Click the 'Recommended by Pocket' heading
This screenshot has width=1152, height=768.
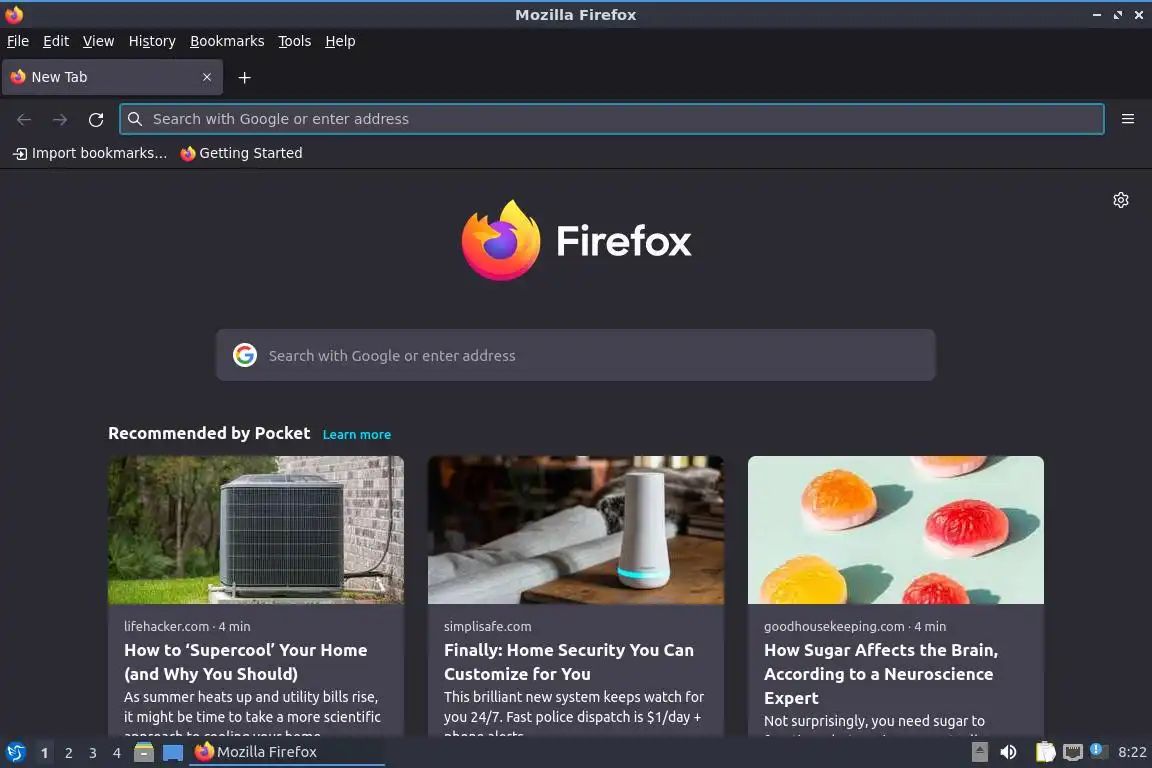209,433
